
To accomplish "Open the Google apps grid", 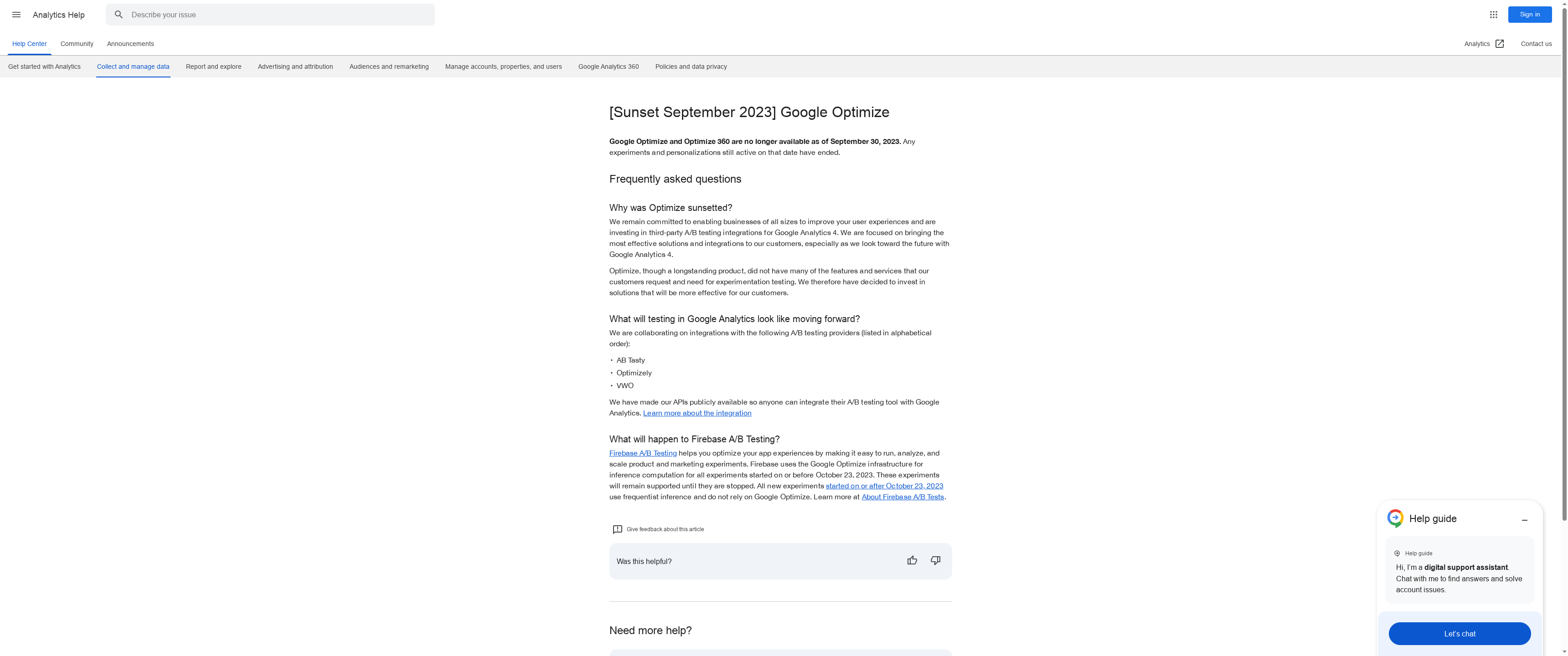I will point(1494,14).
